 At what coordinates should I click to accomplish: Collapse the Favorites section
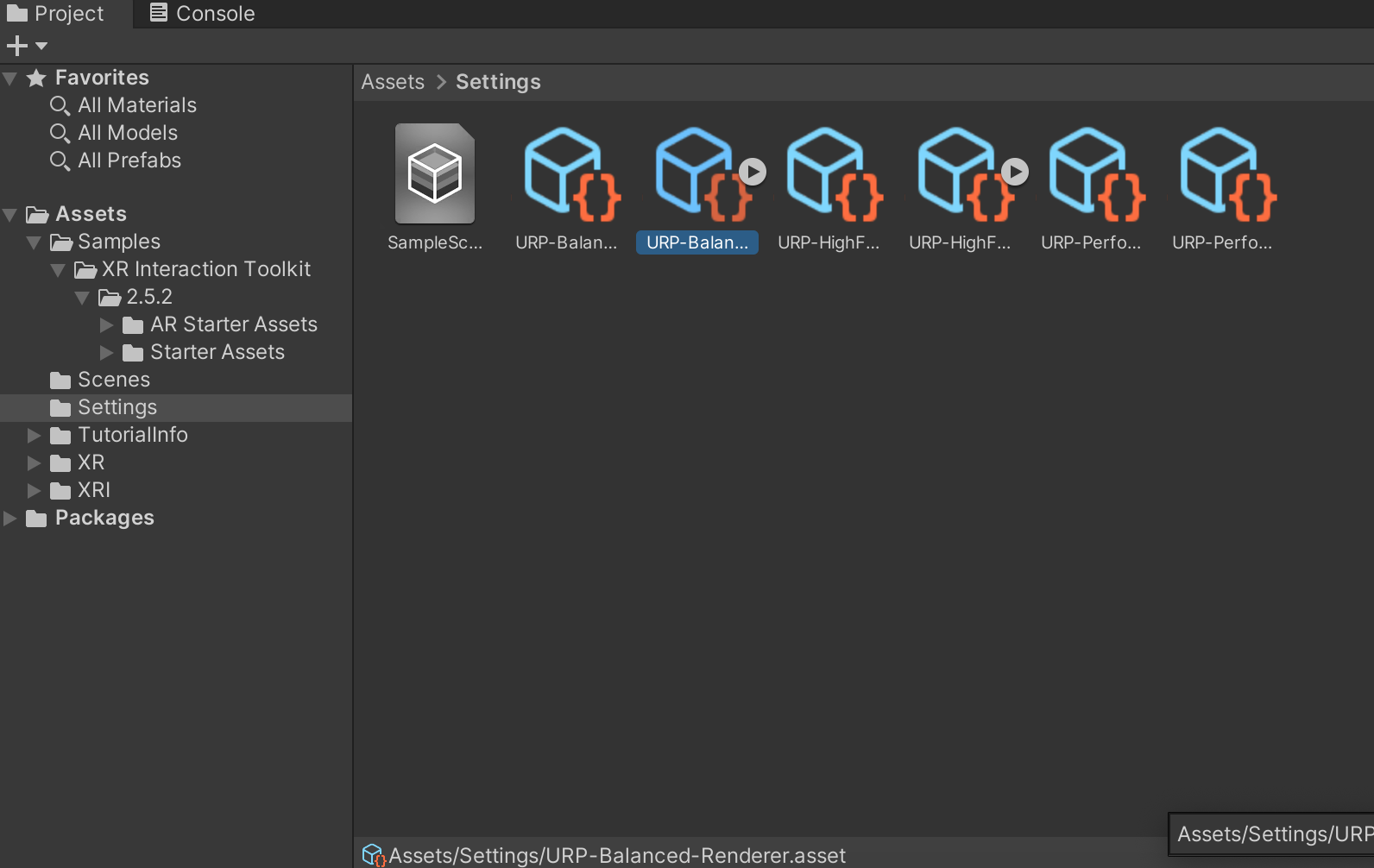(10, 79)
